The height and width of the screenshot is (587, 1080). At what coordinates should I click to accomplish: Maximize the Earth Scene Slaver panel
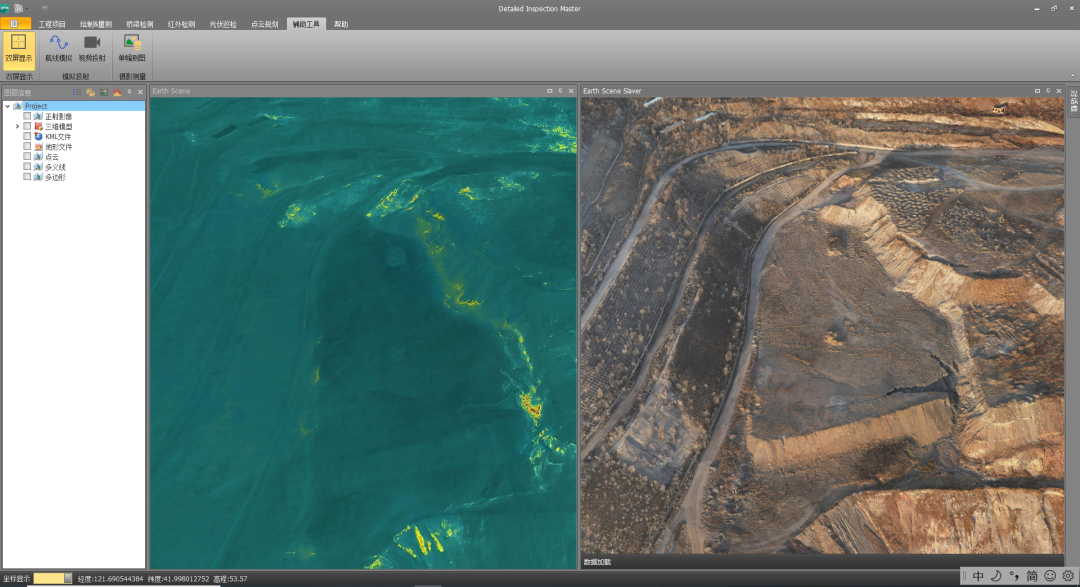click(x=1037, y=91)
